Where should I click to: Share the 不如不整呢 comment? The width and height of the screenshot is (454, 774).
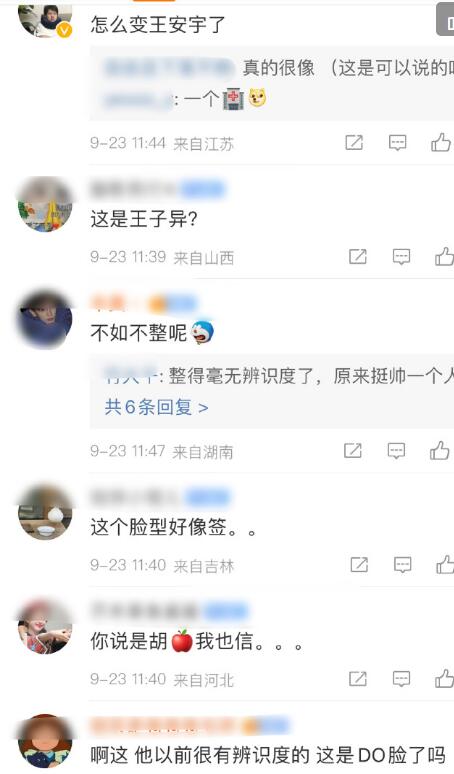coord(353,451)
